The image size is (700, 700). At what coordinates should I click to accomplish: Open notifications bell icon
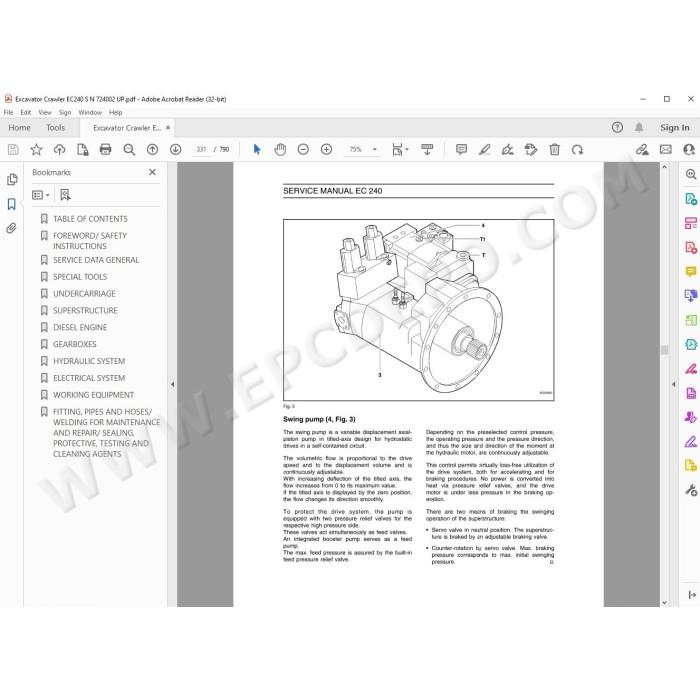click(639, 128)
